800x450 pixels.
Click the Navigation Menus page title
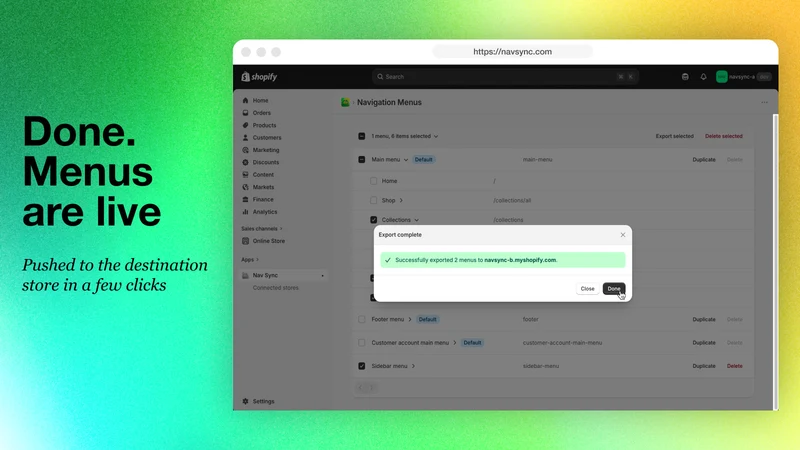389,103
